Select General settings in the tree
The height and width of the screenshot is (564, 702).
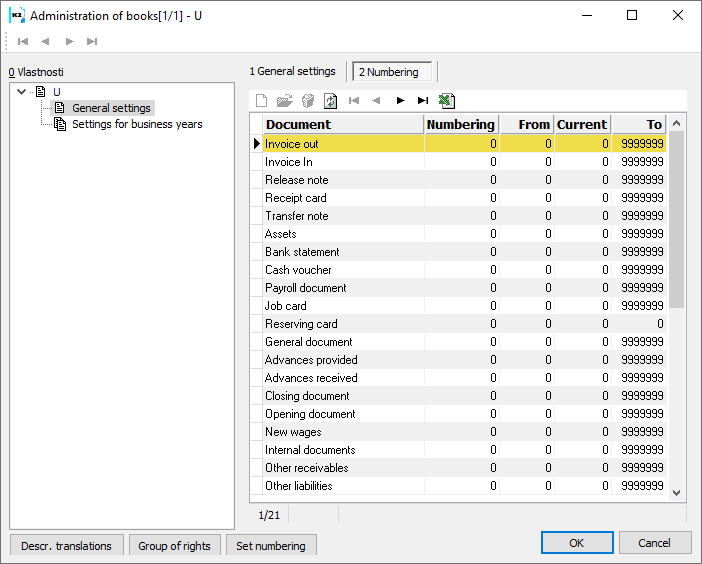pyautogui.click(x=111, y=108)
